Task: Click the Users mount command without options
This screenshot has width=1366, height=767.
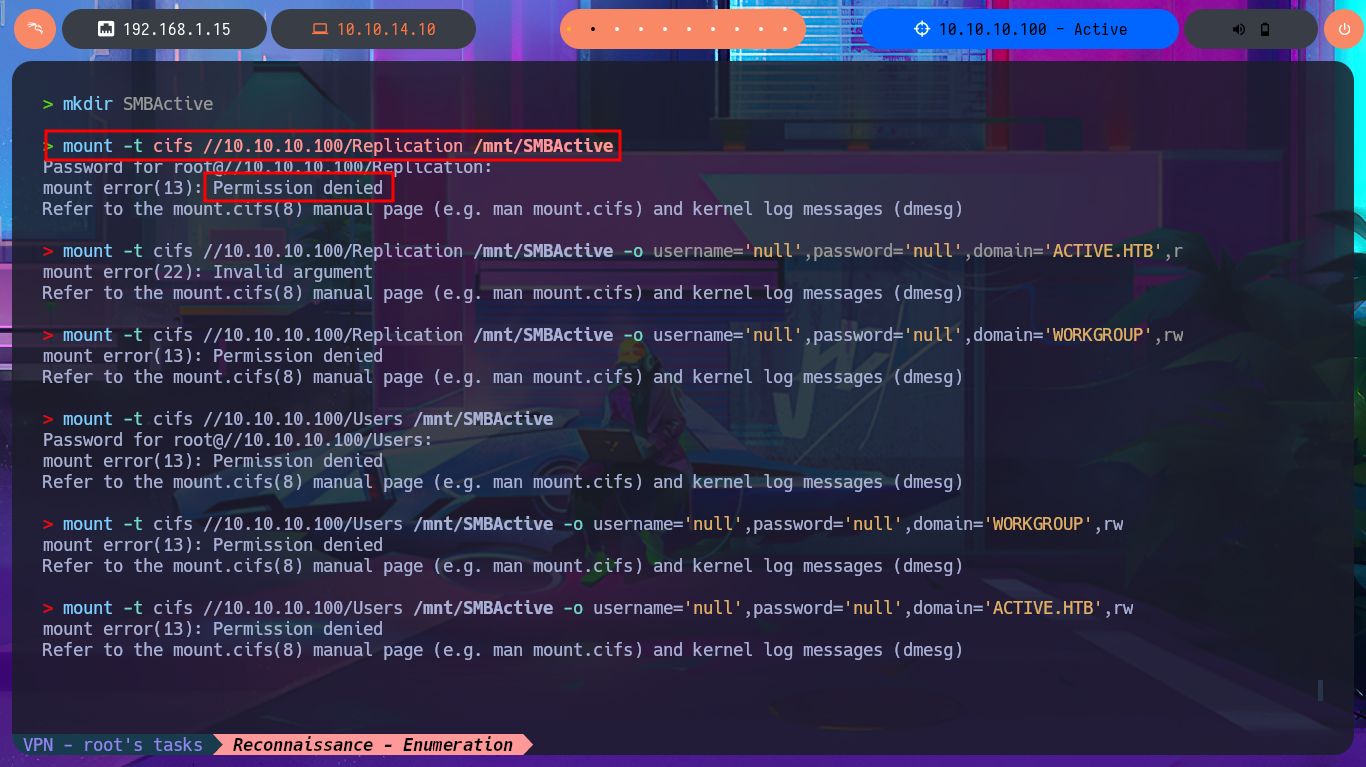Action: pos(298,419)
